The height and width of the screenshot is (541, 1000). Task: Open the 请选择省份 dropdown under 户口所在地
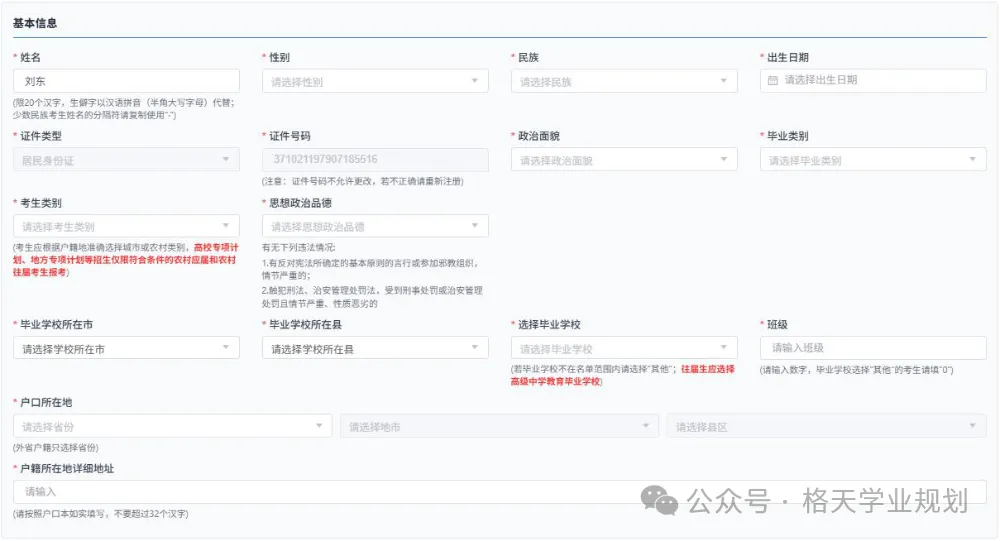pos(172,426)
